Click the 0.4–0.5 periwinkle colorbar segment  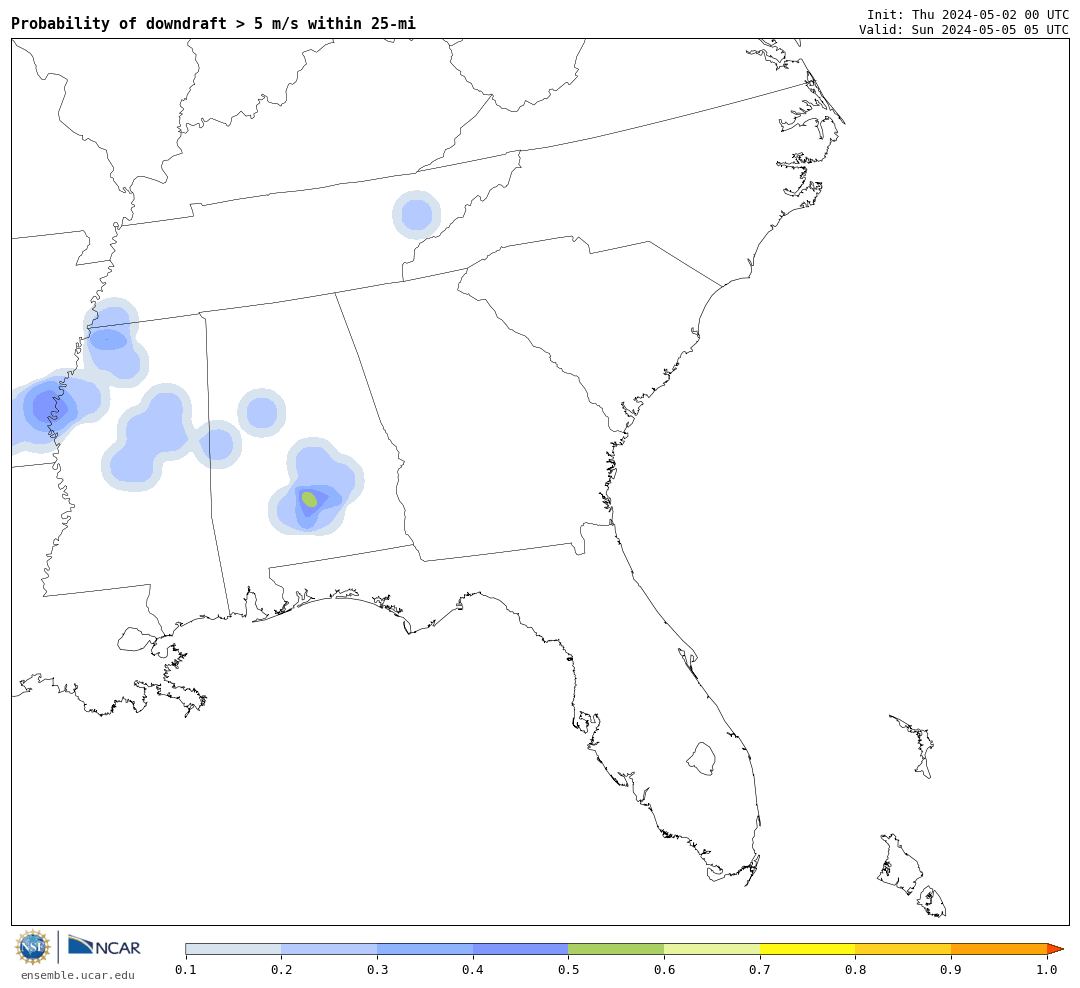521,949
